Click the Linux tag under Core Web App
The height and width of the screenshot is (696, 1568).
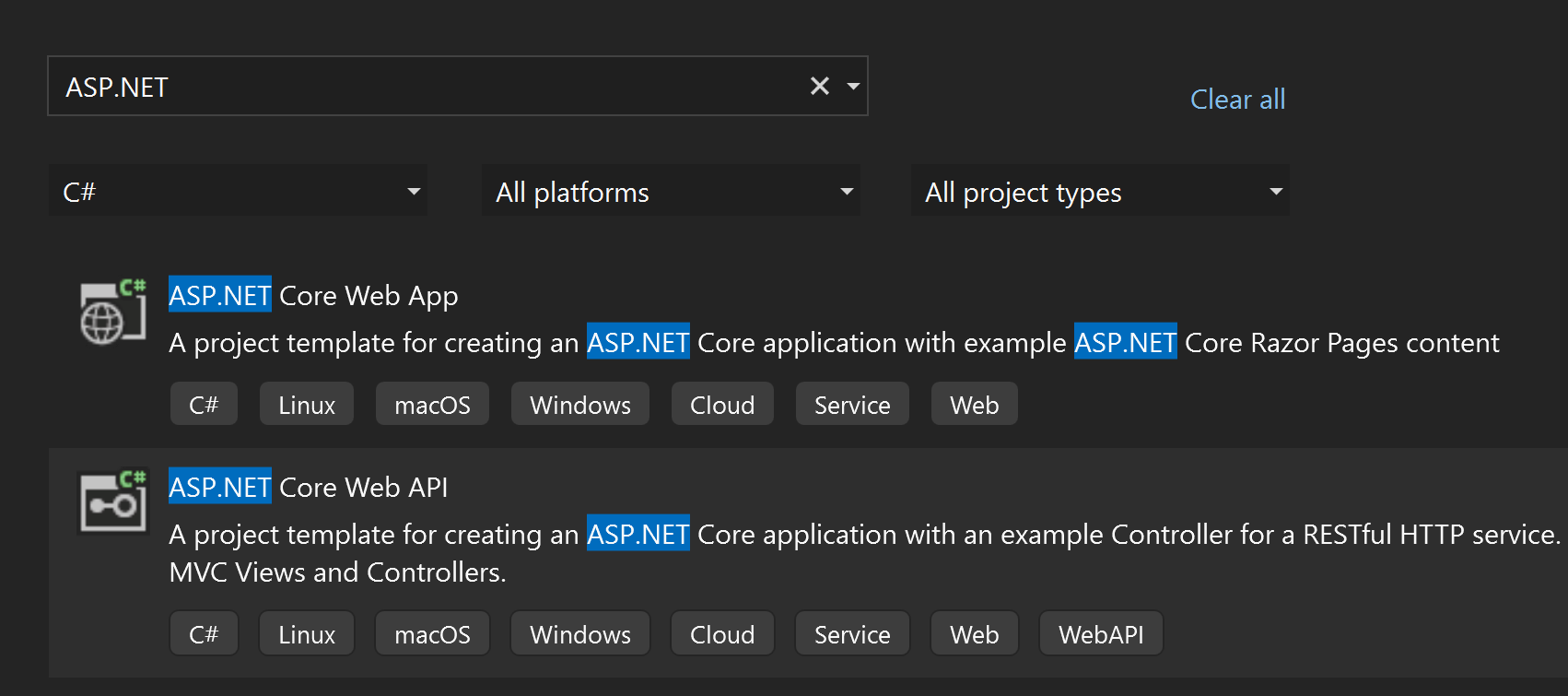(x=307, y=405)
